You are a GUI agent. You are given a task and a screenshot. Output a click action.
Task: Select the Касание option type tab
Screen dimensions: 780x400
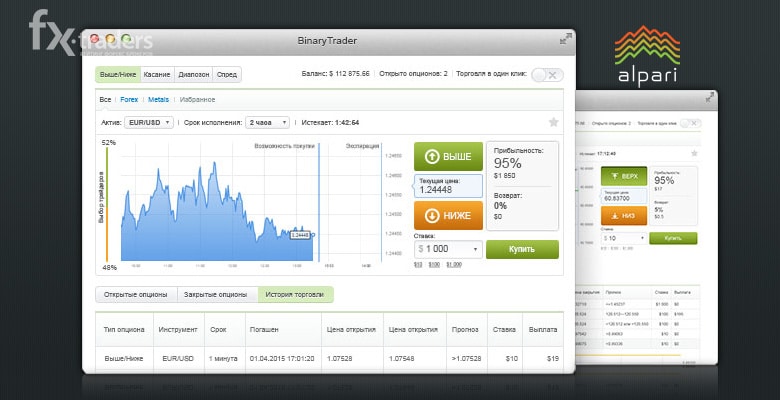pos(157,75)
